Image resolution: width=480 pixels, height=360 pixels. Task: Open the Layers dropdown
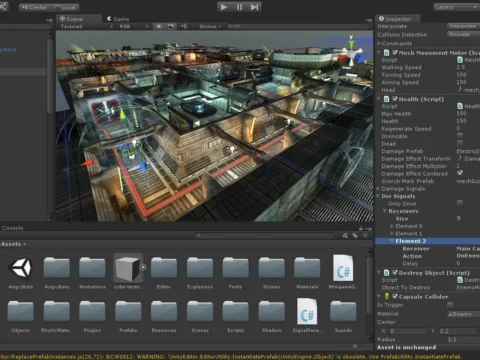click(456, 7)
